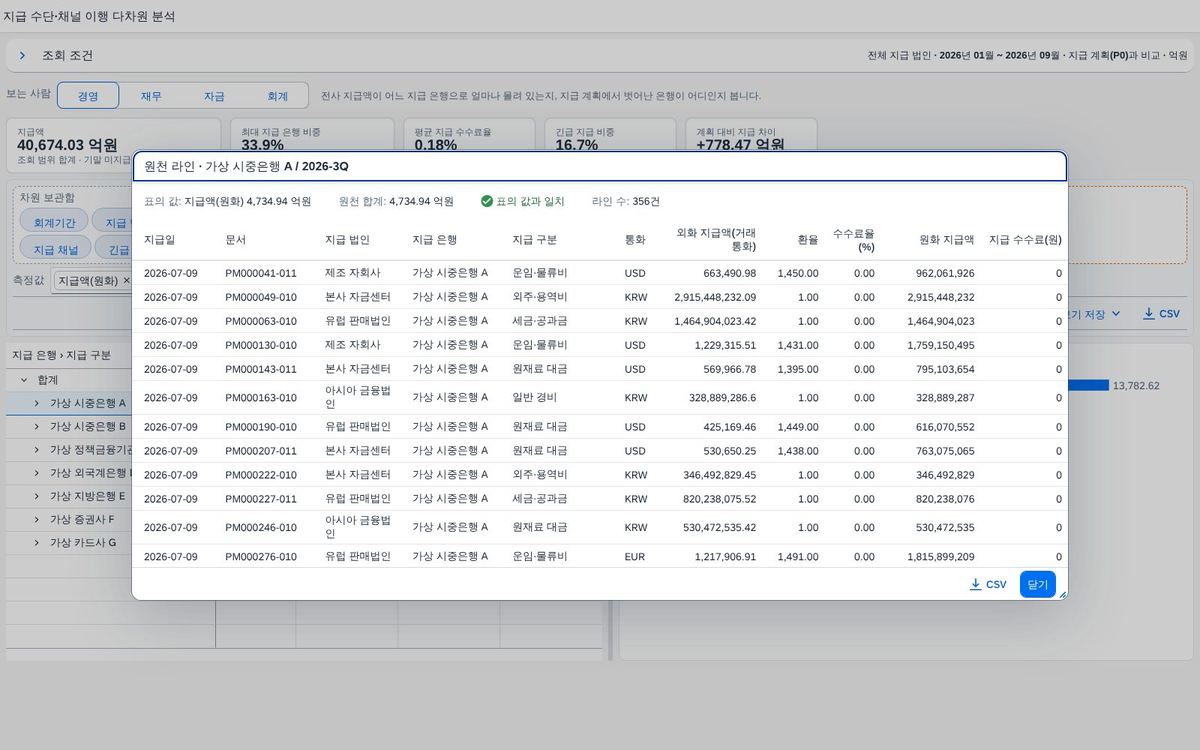This screenshot has width=1200, height=750.
Task: Collapse the 합계 tree node
Action: (24, 380)
